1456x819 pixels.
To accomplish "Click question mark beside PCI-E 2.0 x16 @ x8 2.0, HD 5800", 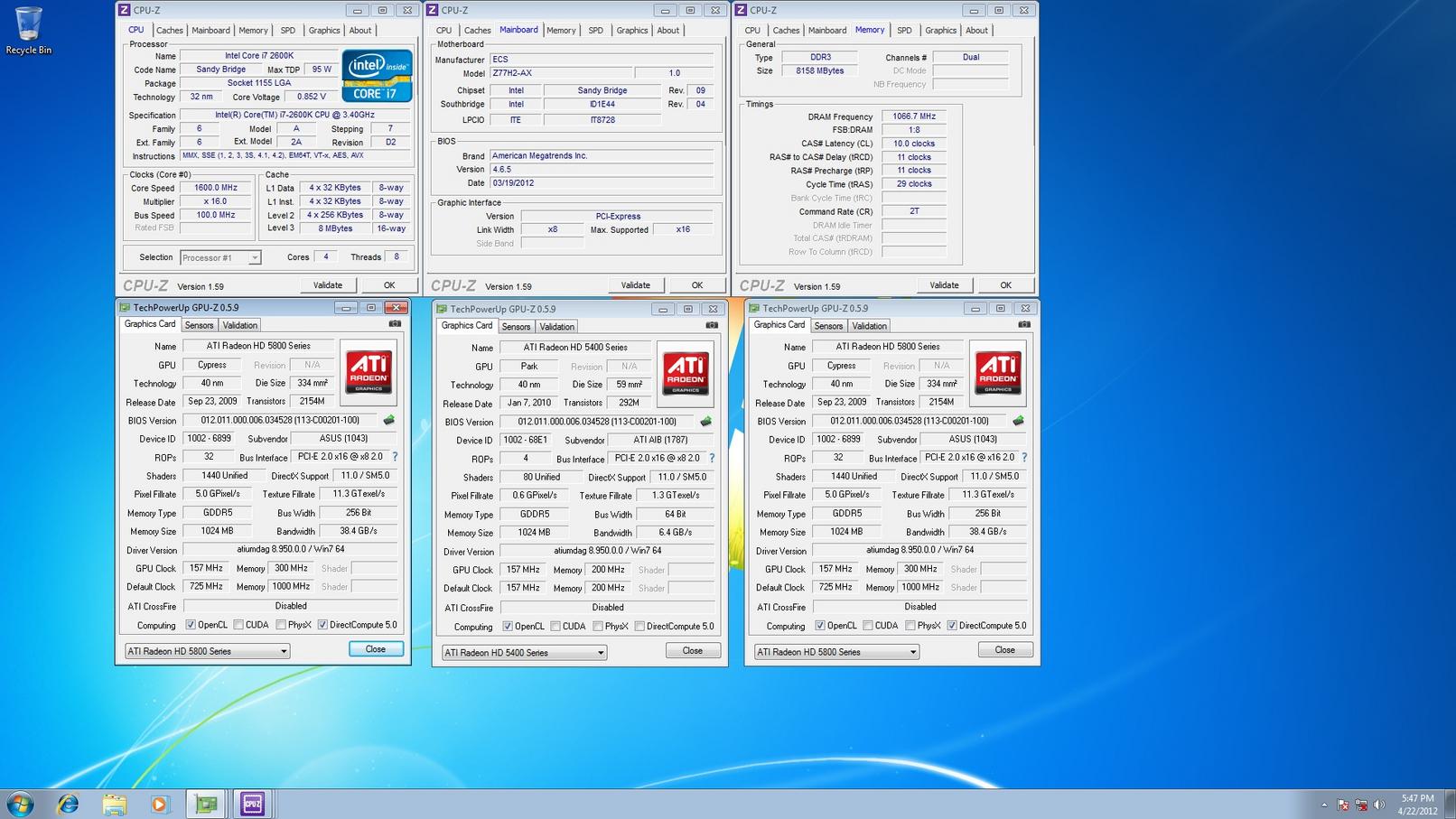I will [395, 457].
